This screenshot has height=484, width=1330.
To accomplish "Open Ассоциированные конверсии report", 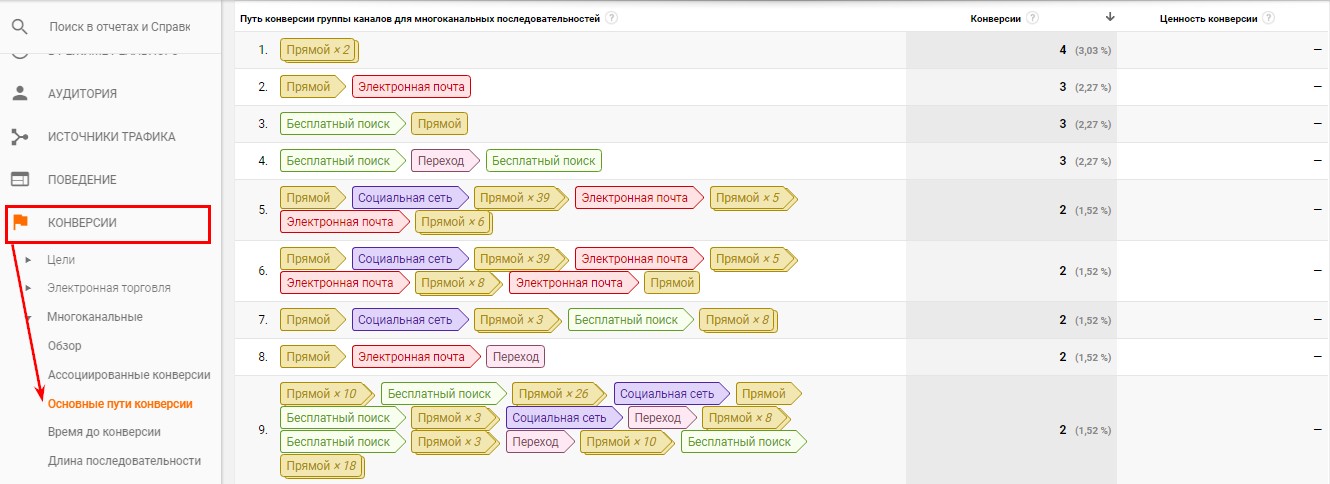I will click(x=129, y=375).
